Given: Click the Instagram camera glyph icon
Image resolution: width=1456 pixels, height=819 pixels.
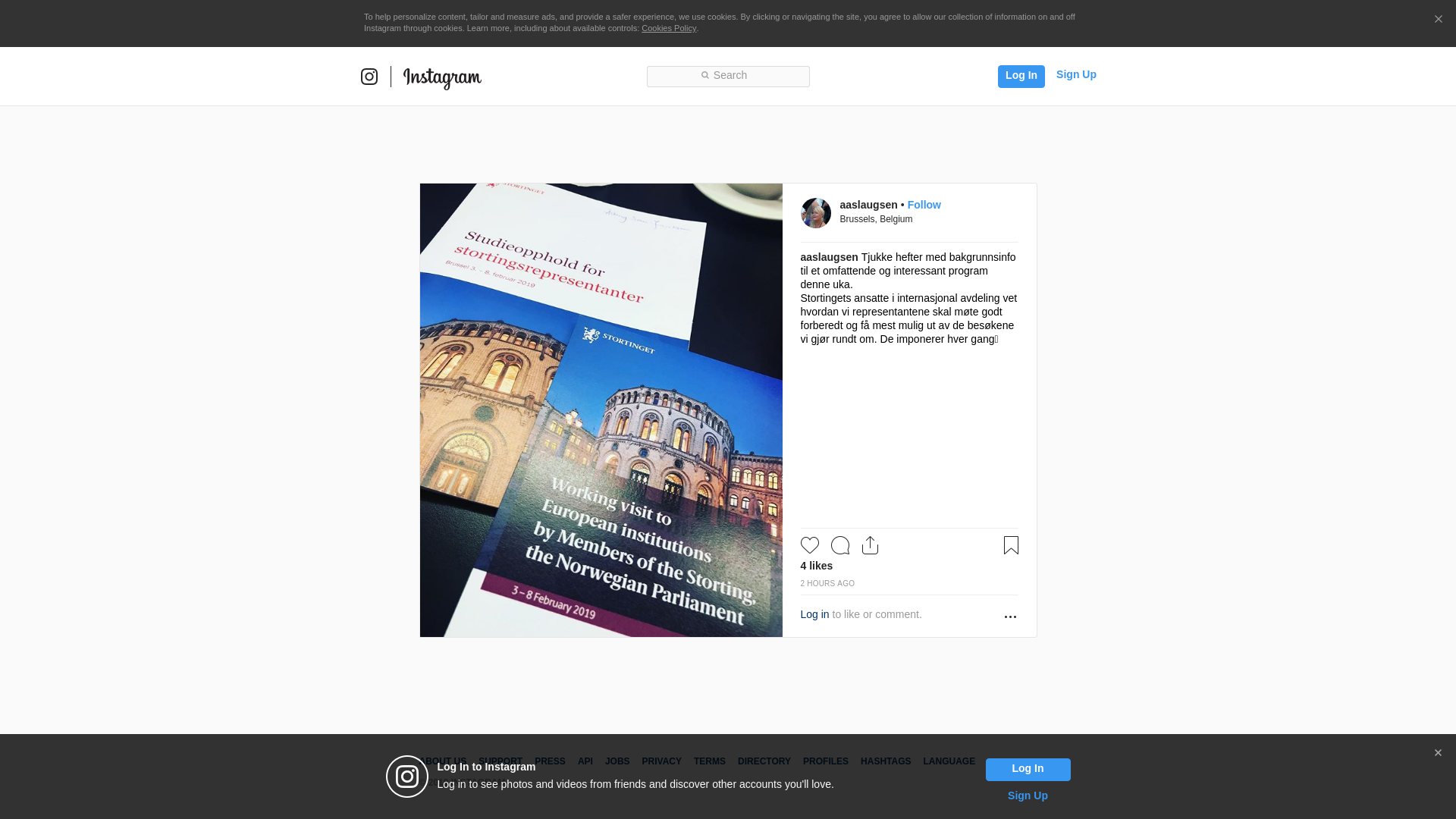Looking at the screenshot, I should tap(369, 77).
